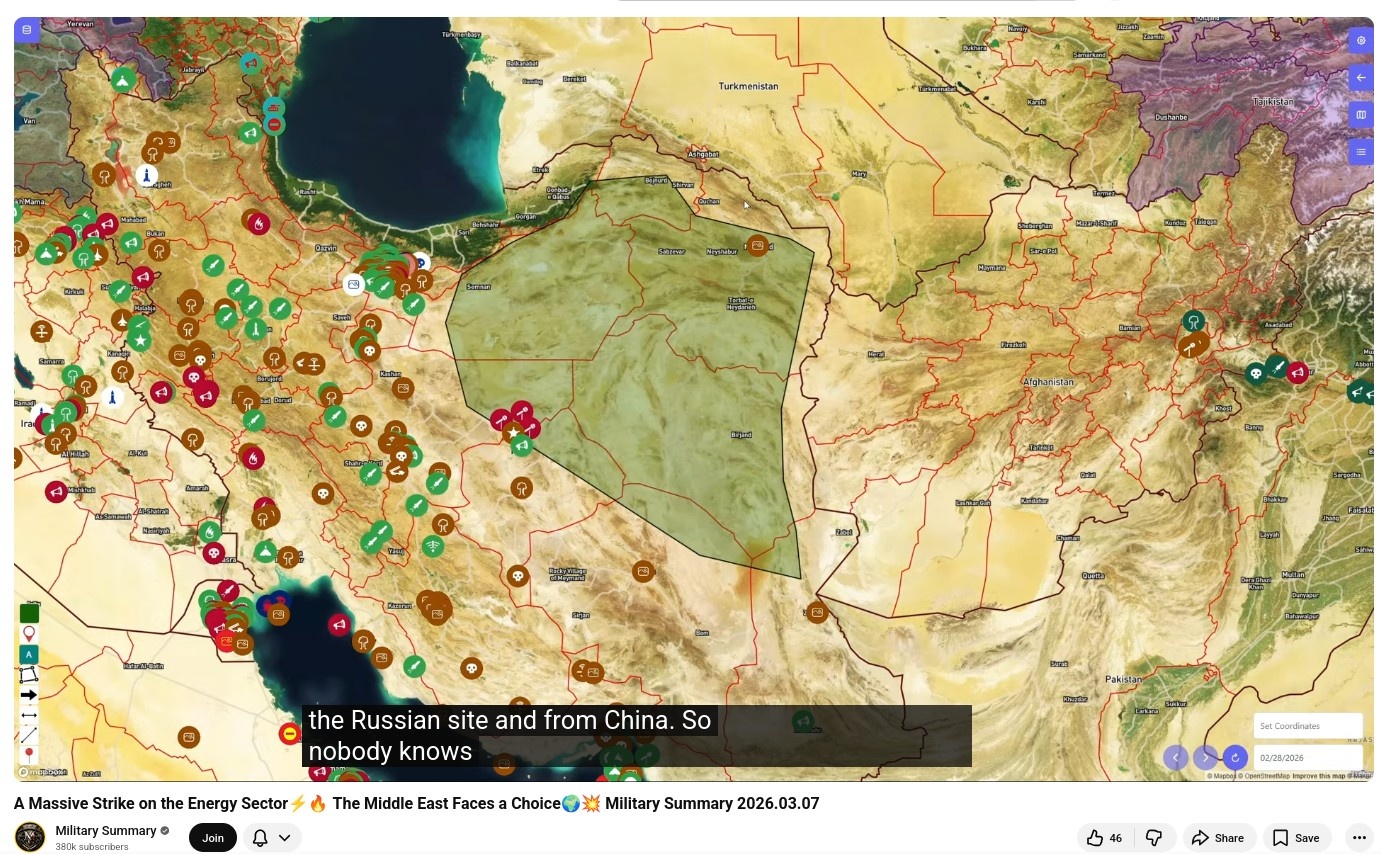Click the Set Coordinates input field
Screen dimensions: 1382x854
tap(1307, 726)
